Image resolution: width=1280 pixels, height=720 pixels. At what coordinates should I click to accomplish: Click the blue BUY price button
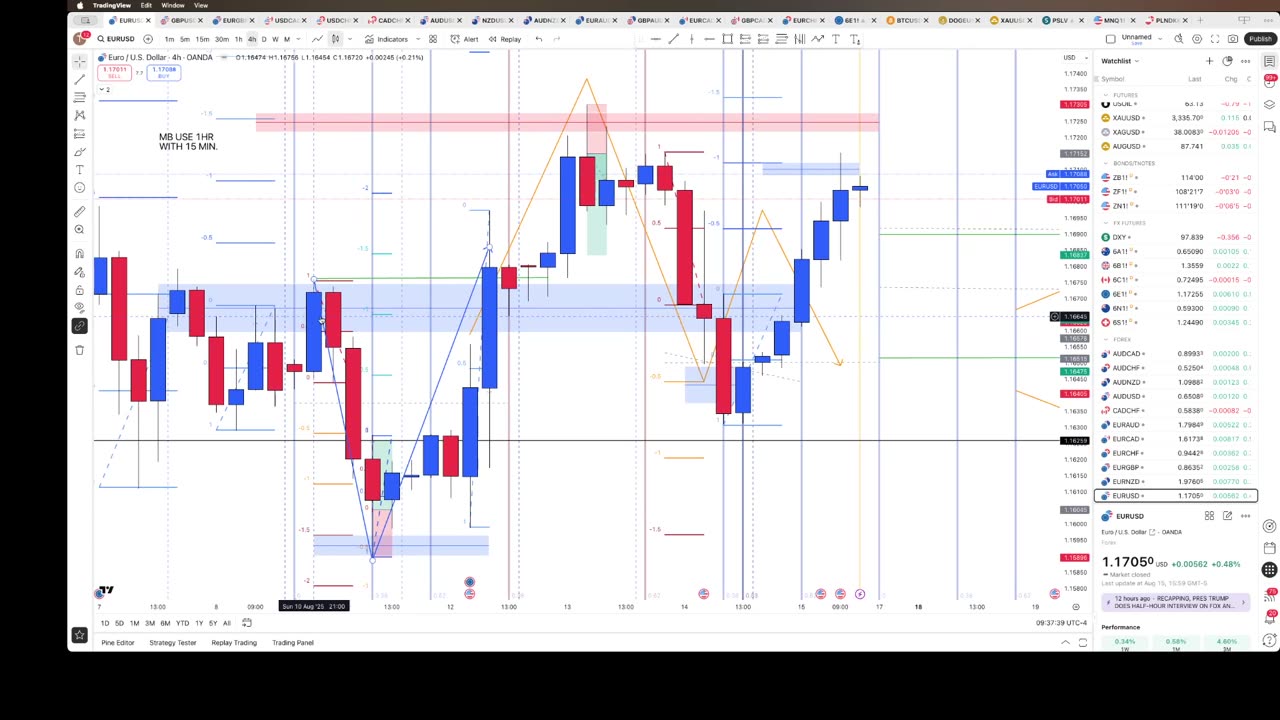pos(163,73)
